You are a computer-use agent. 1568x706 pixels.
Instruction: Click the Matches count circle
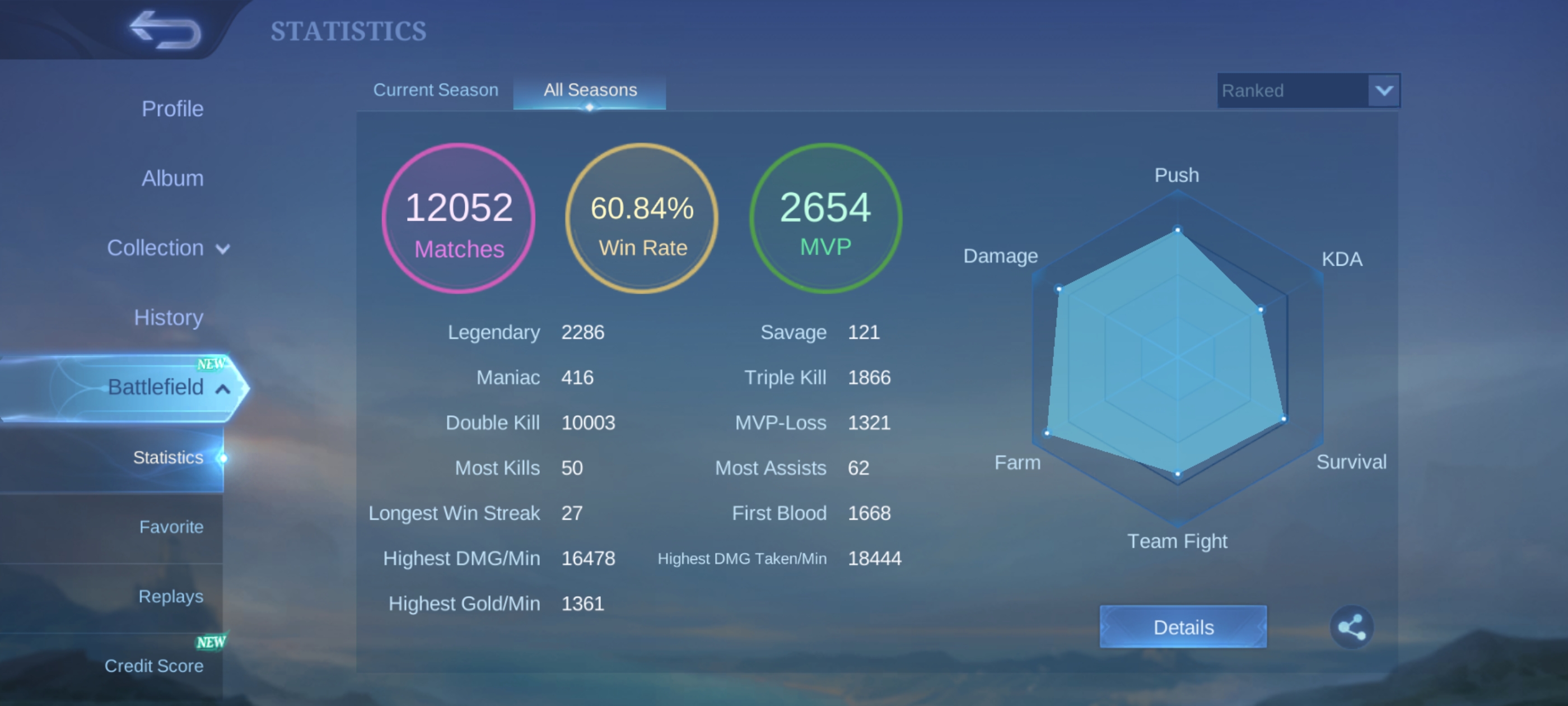click(458, 218)
